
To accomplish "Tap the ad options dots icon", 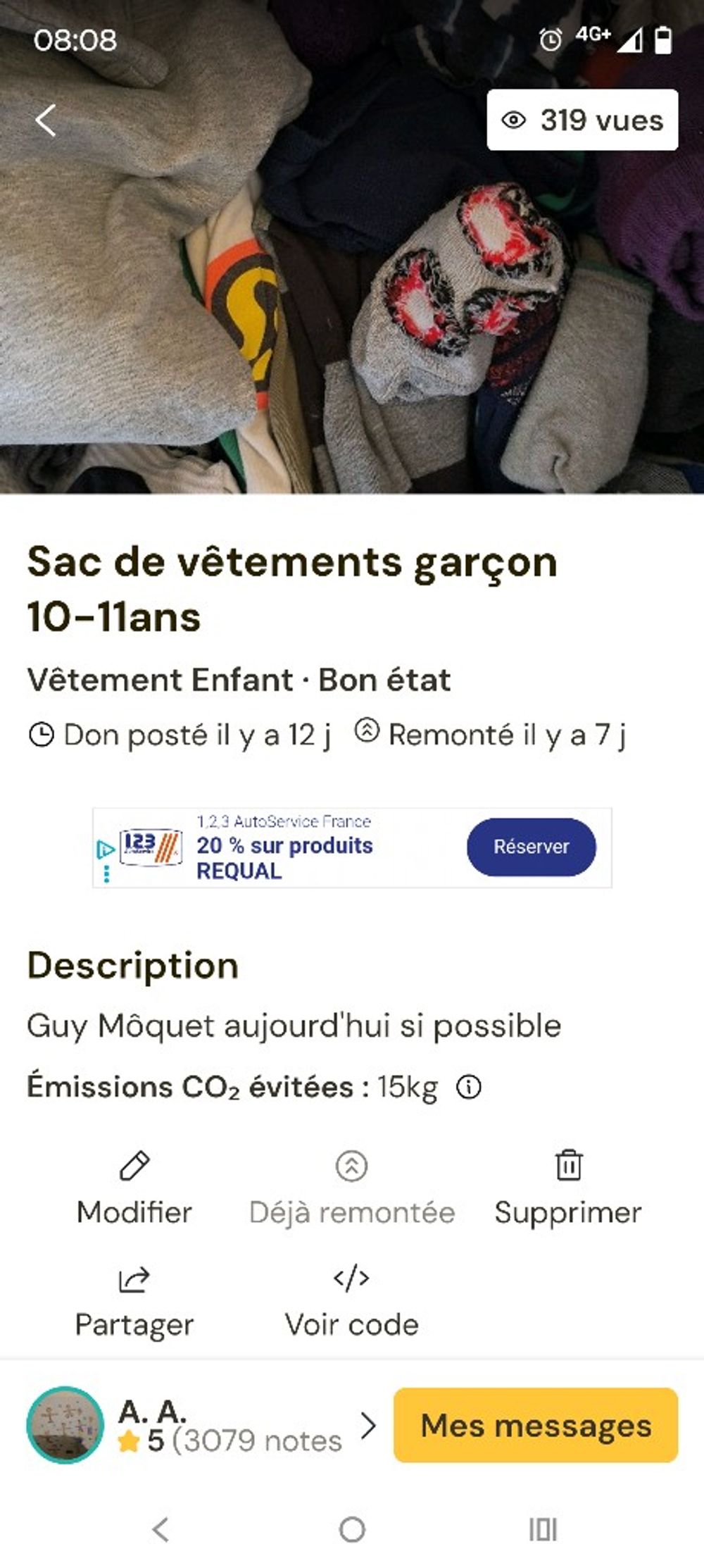I will tap(106, 873).
